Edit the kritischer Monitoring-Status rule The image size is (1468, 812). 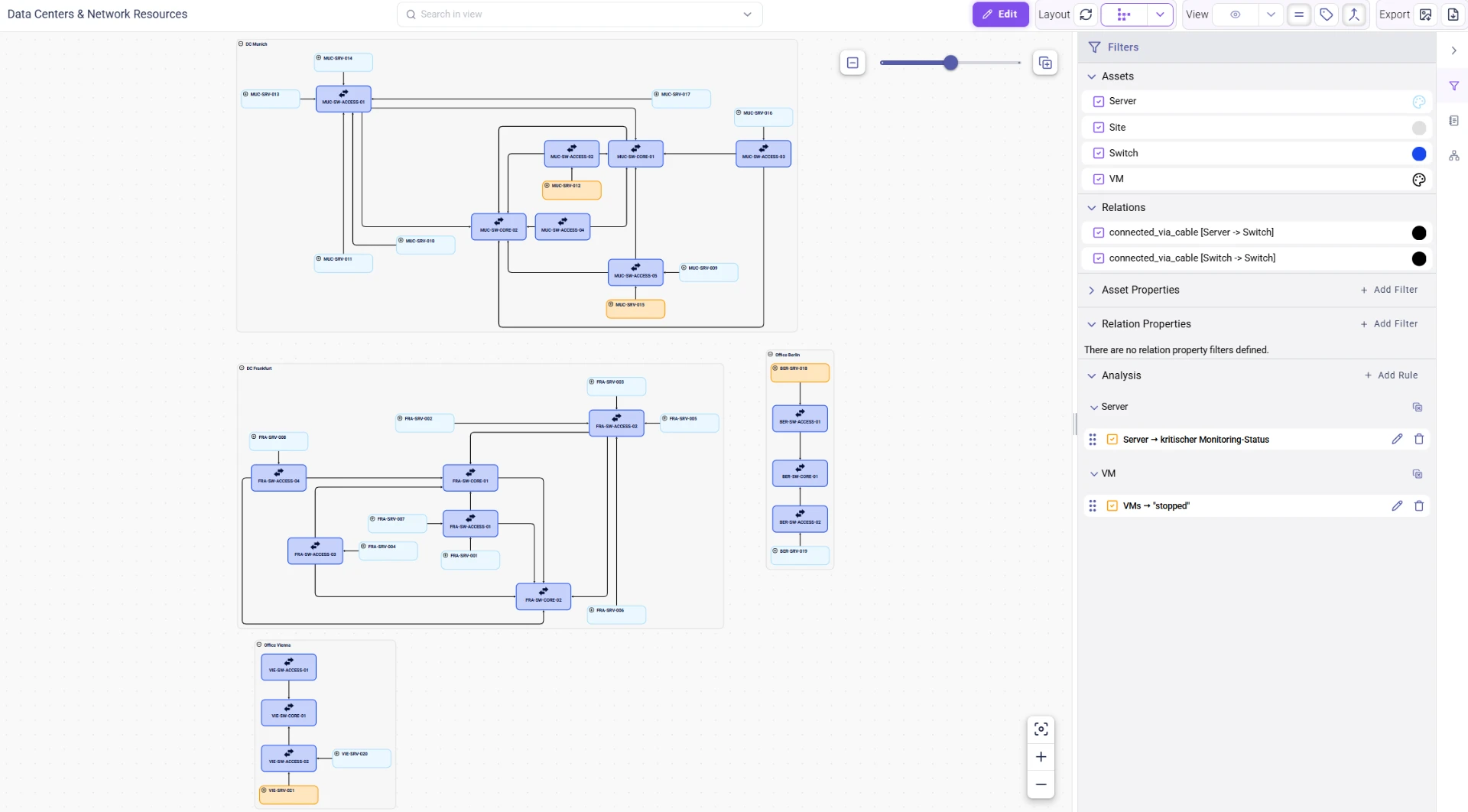coord(1397,439)
